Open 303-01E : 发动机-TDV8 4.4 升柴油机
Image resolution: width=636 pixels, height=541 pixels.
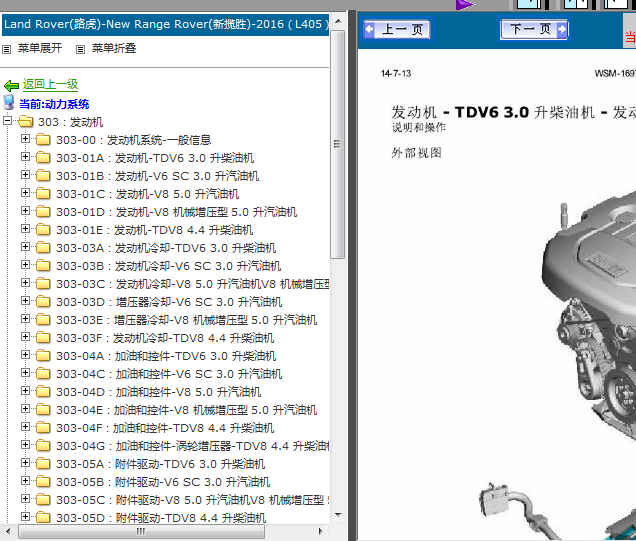[x=155, y=230]
